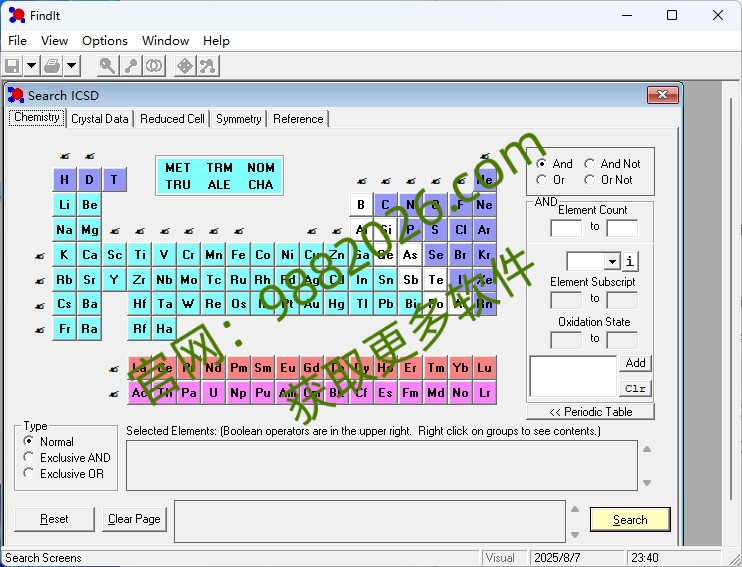Open the Window menu

(x=166, y=41)
